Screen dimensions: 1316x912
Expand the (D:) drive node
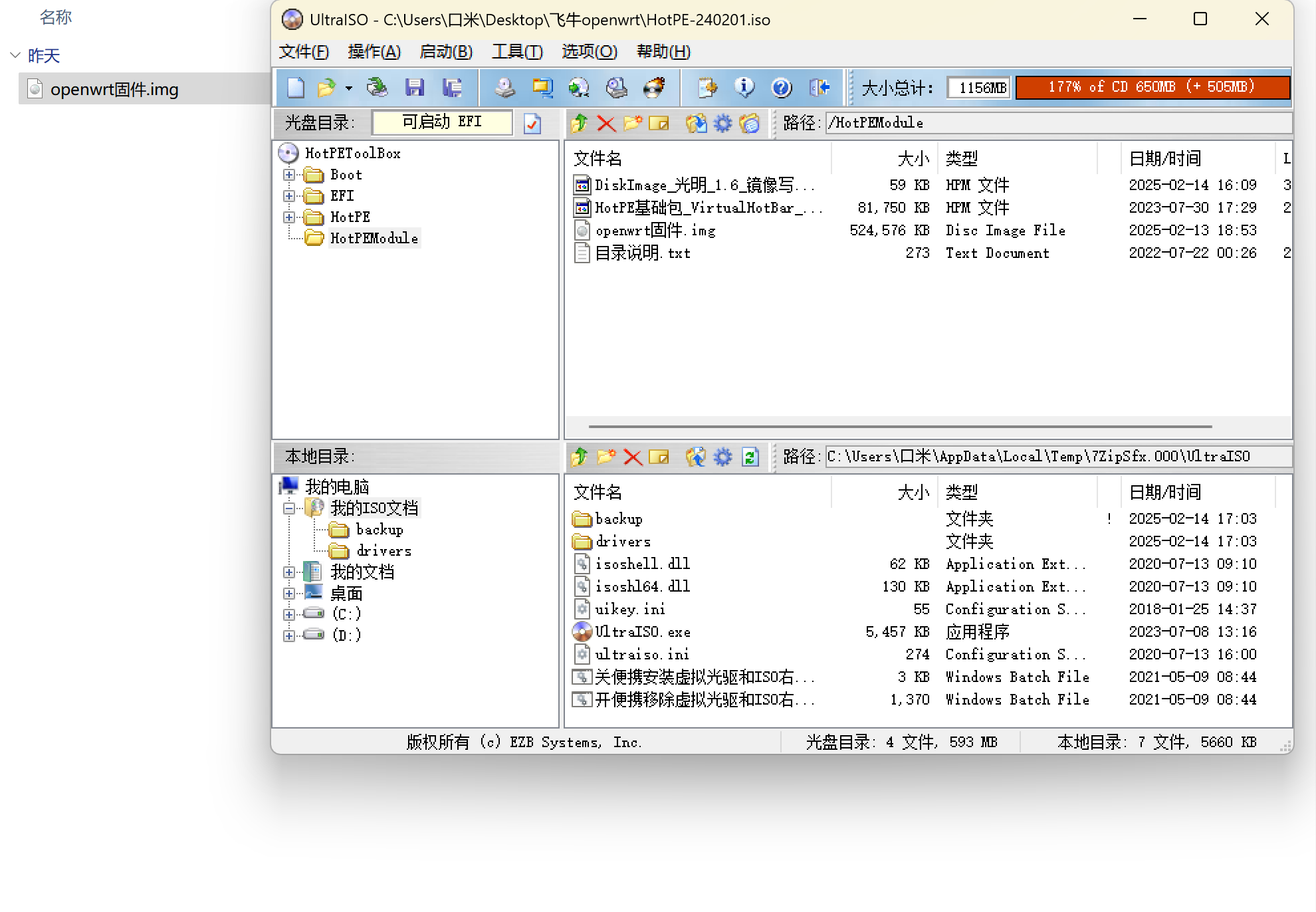[x=289, y=636]
